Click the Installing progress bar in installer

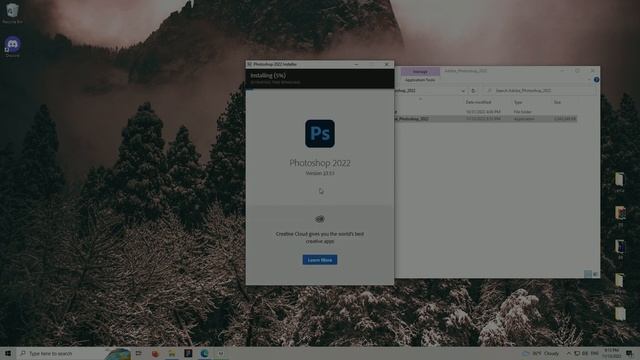(320, 90)
